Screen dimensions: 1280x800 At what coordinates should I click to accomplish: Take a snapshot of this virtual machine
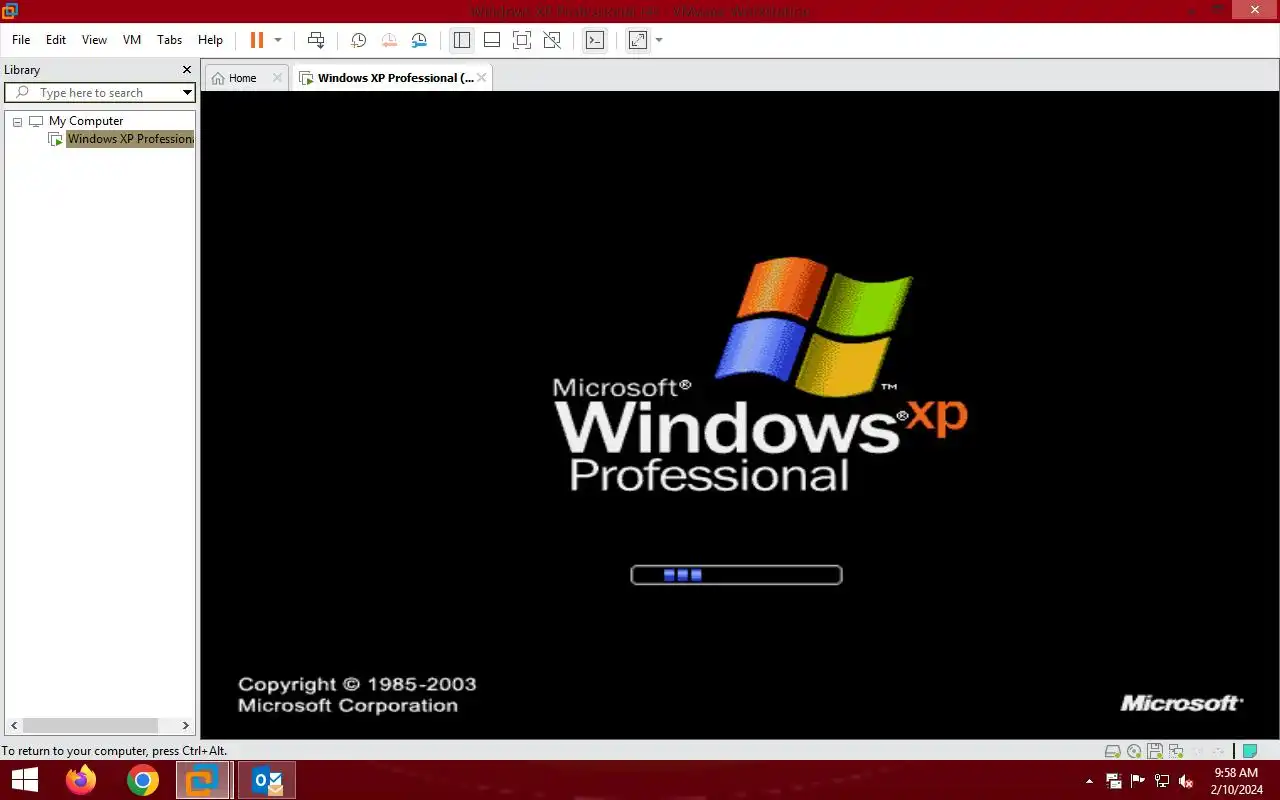point(358,40)
